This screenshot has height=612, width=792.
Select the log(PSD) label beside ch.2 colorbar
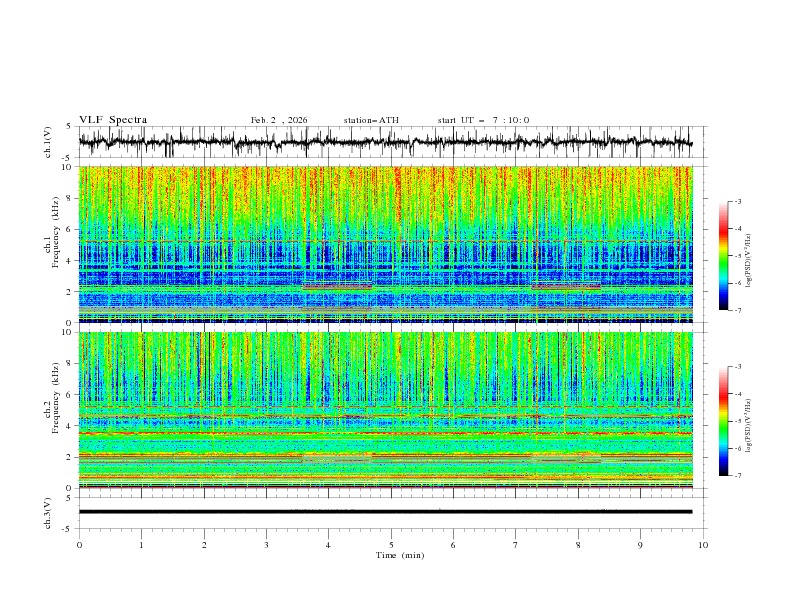point(748,426)
